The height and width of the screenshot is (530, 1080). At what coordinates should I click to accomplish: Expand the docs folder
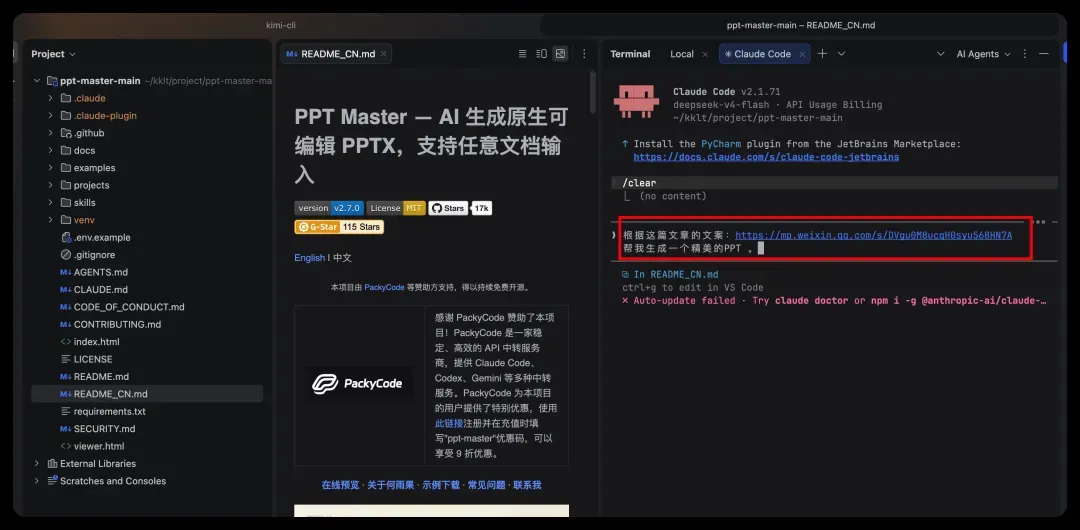[50, 150]
